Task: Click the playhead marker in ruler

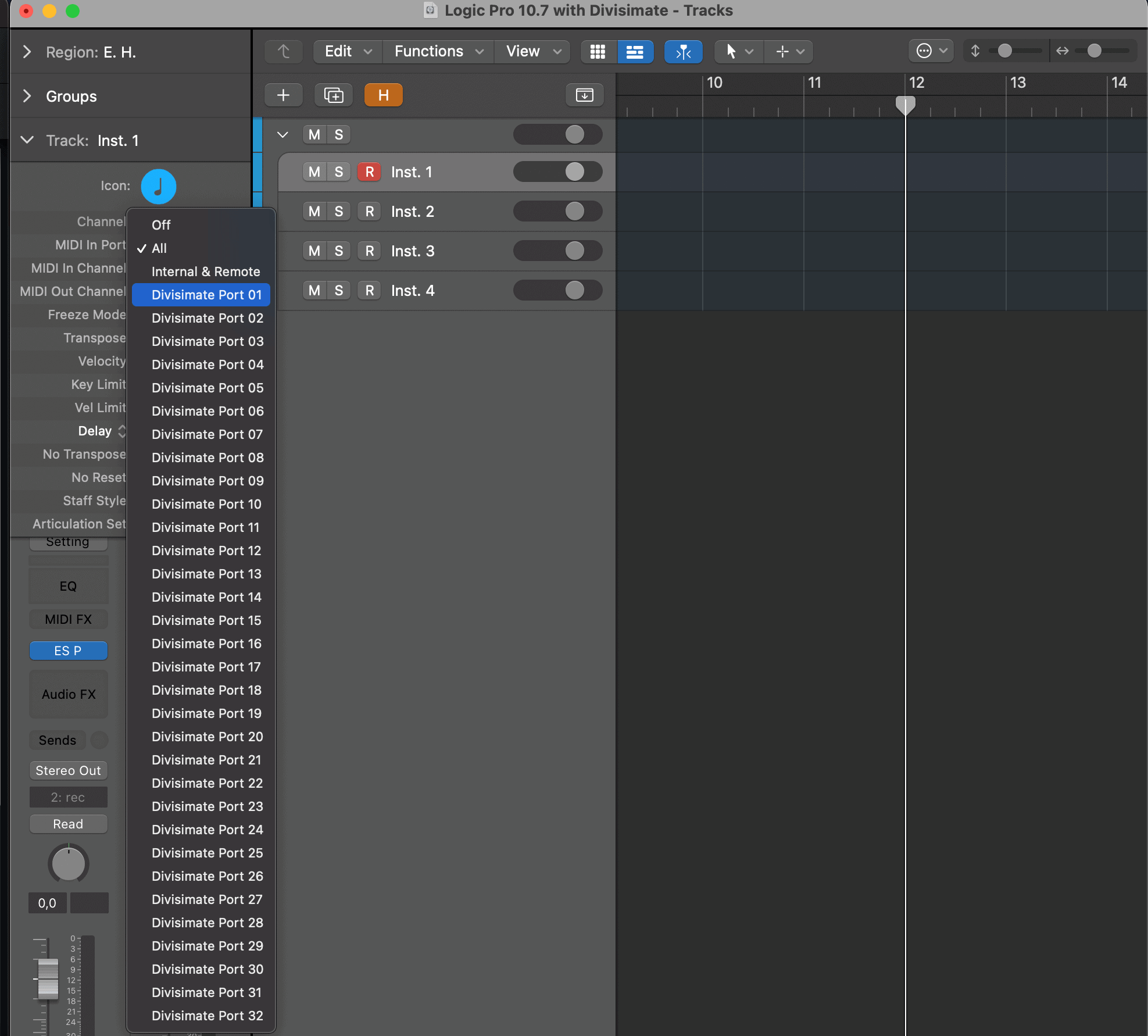Action: point(905,106)
